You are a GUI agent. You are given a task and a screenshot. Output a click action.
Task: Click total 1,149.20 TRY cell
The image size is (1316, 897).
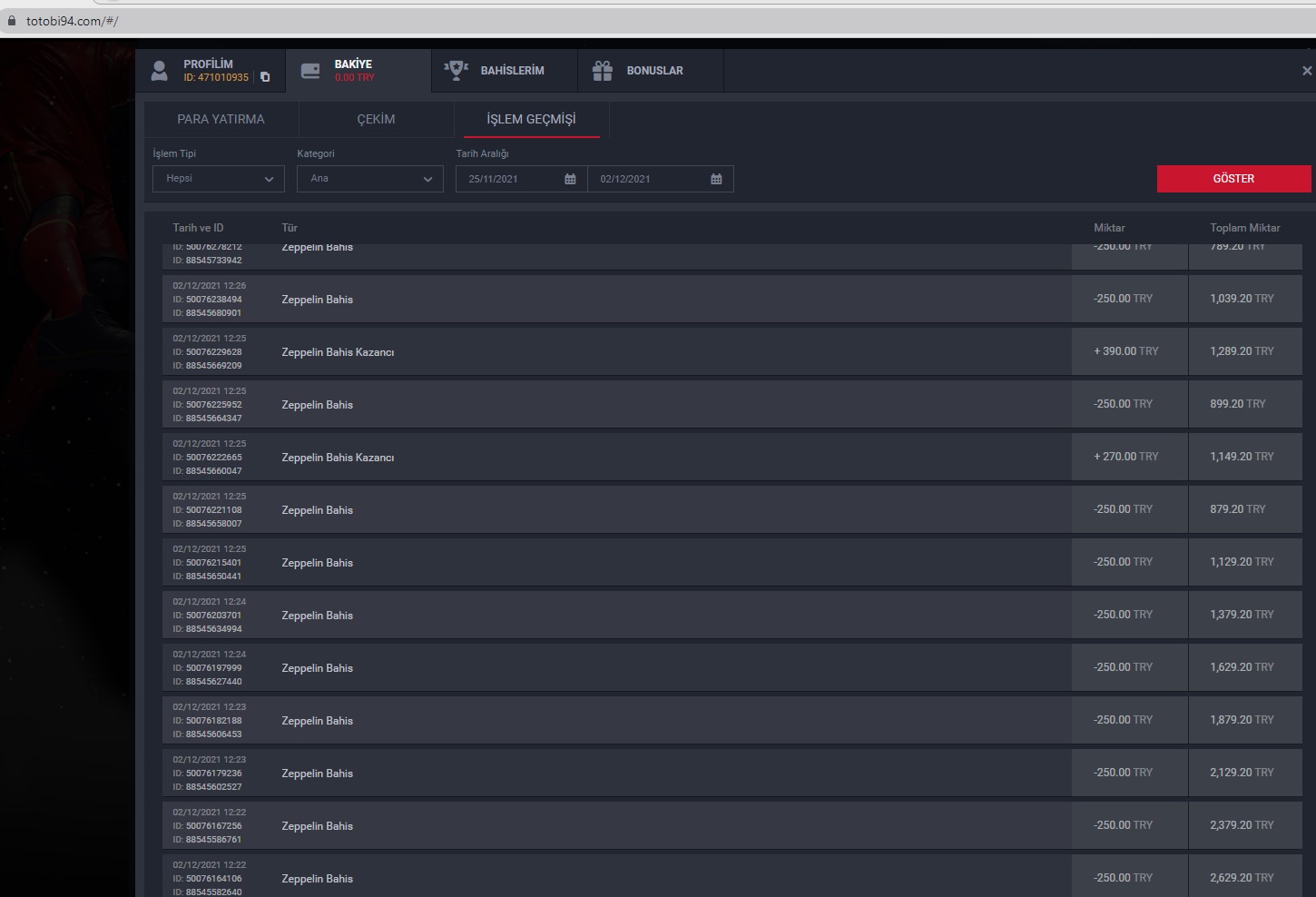pos(1244,457)
